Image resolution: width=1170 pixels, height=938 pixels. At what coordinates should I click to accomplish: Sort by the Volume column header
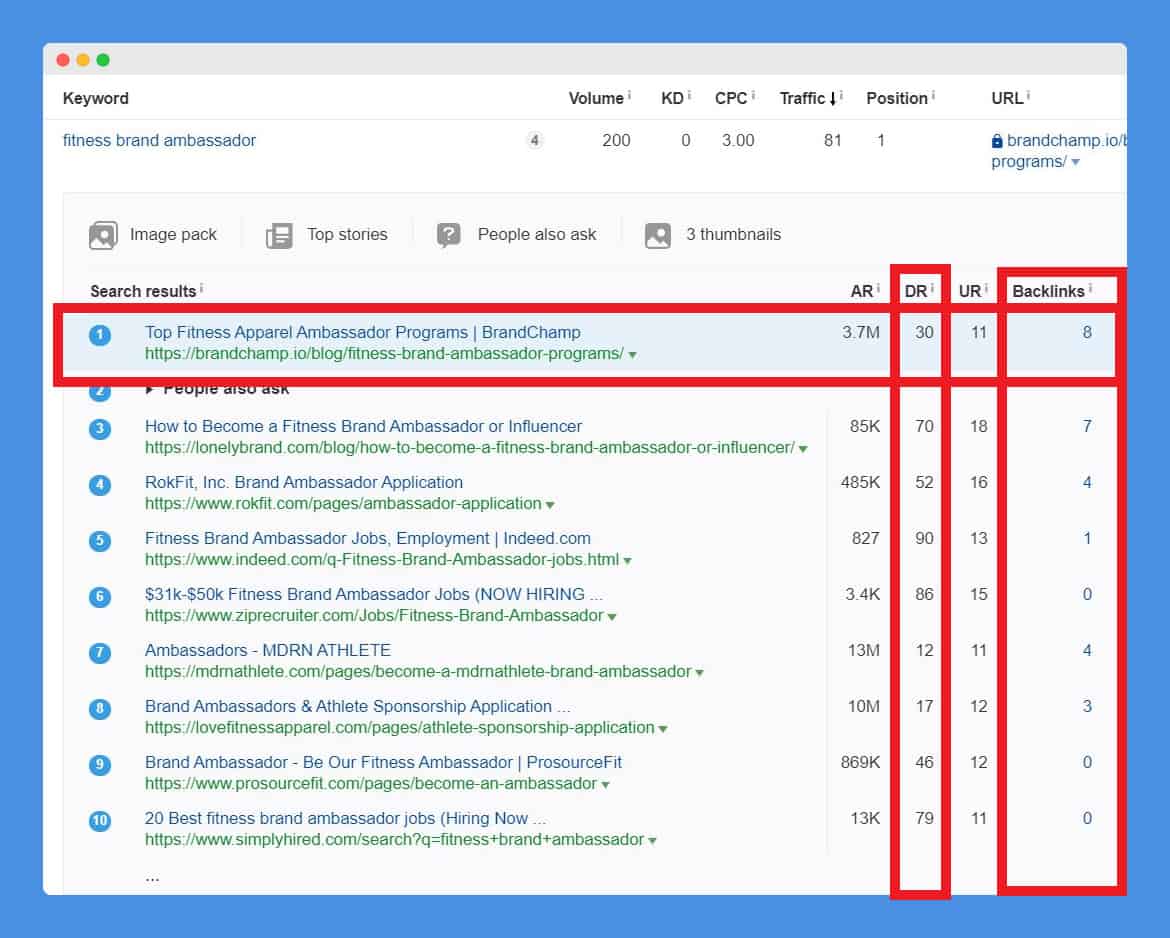595,99
